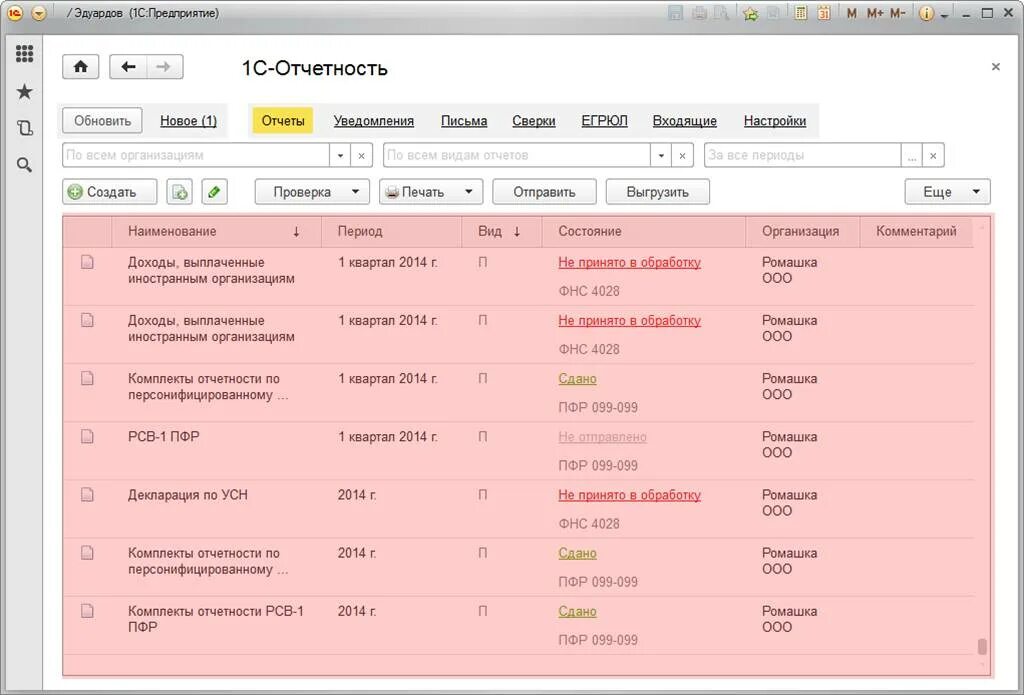Switch to the Входящие tab
The width and height of the screenshot is (1024, 695).
coord(684,121)
